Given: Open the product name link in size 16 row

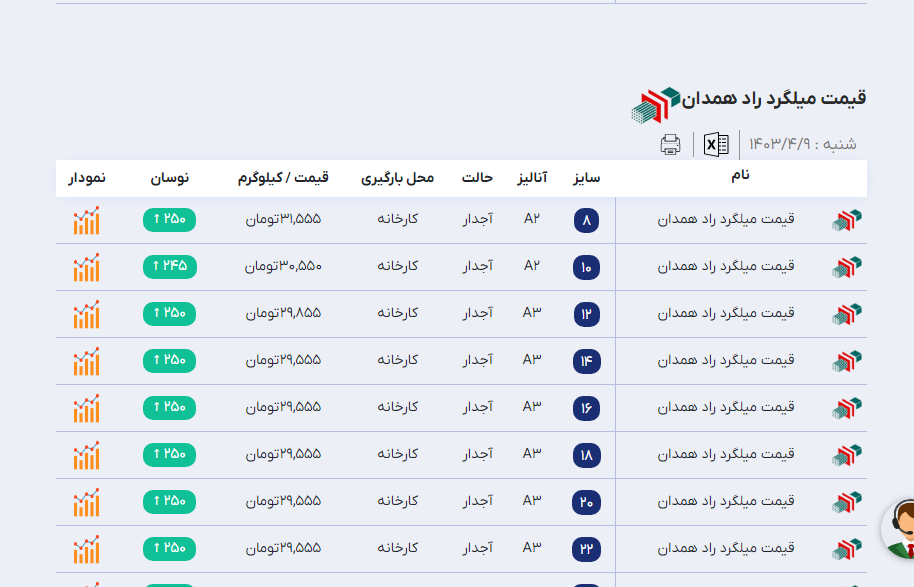Looking at the screenshot, I should 726,407.
